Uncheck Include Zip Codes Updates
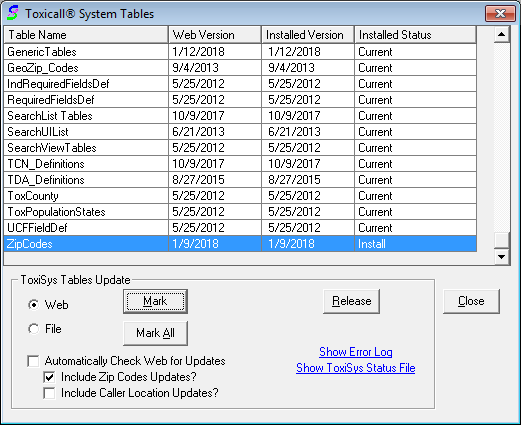The image size is (521, 425). click(x=49, y=377)
